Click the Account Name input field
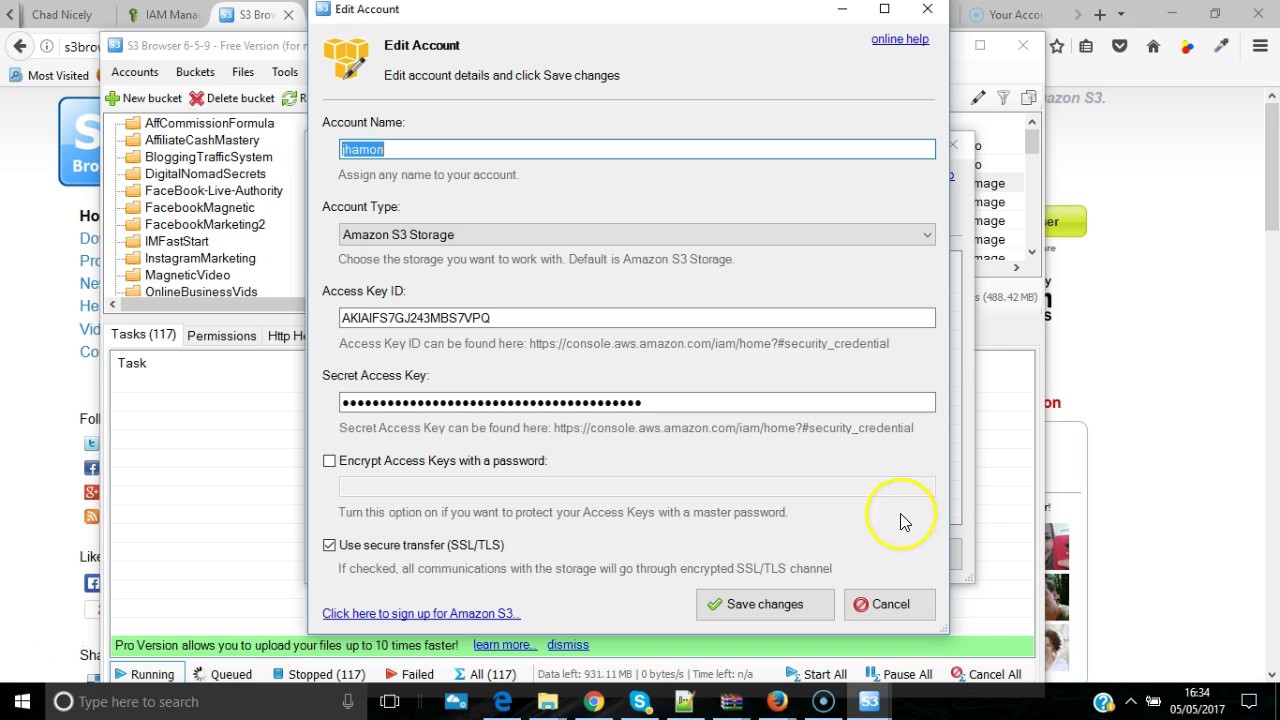Image resolution: width=1280 pixels, height=720 pixels. [637, 149]
